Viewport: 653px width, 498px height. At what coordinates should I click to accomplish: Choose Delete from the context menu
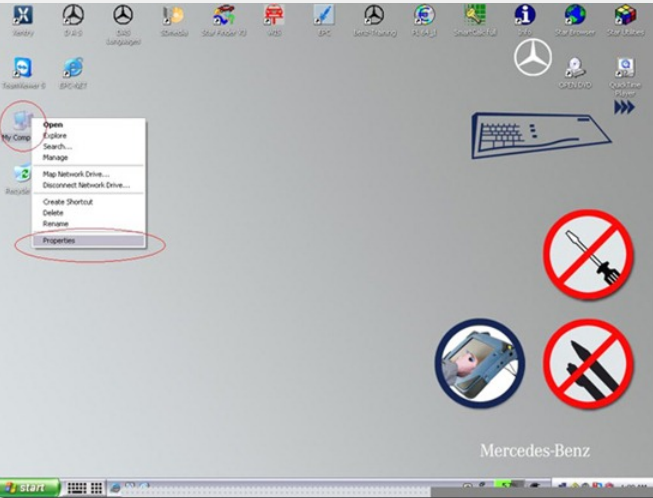click(53, 212)
